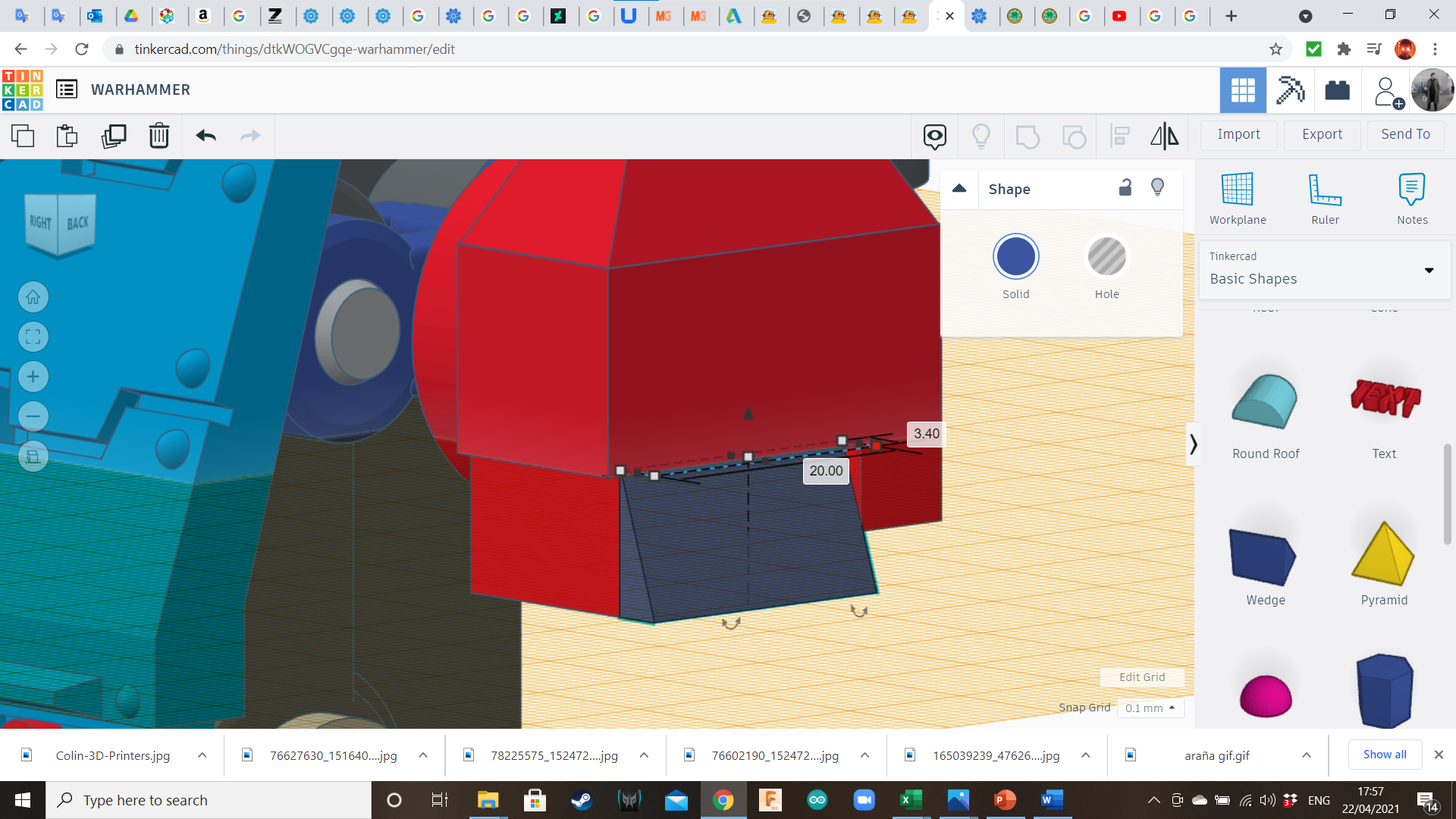Viewport: 1456px width, 819px height.
Task: Select the Hole shape option
Action: (1106, 258)
